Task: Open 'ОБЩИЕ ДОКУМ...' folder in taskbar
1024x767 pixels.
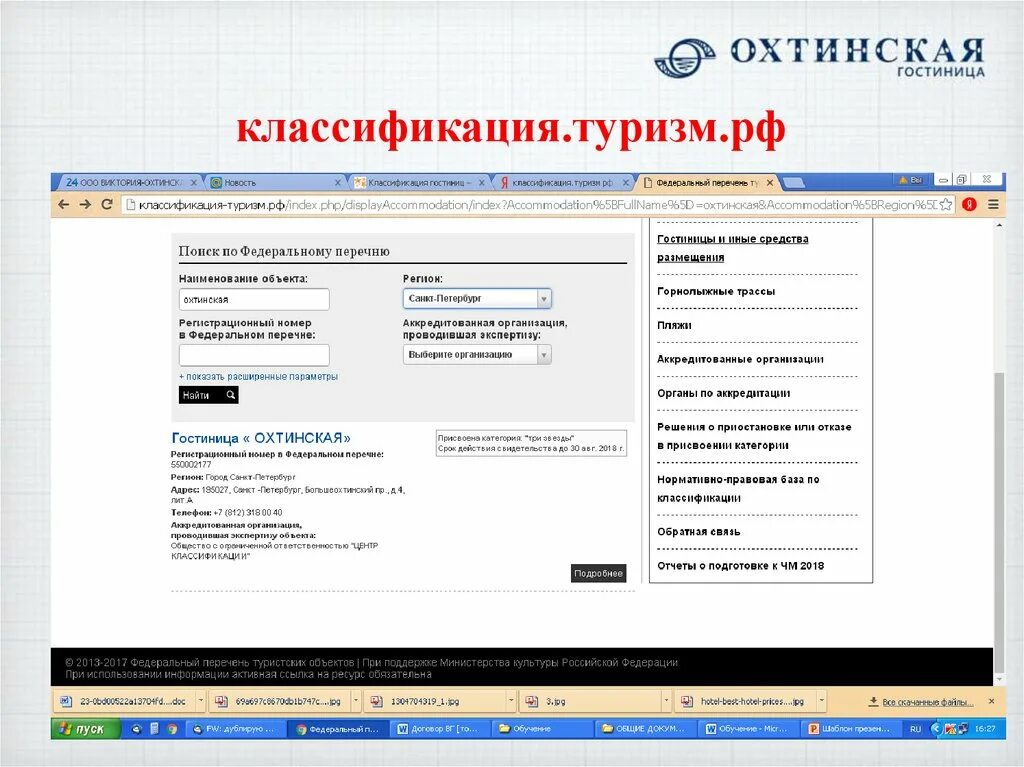Action: click(646, 728)
